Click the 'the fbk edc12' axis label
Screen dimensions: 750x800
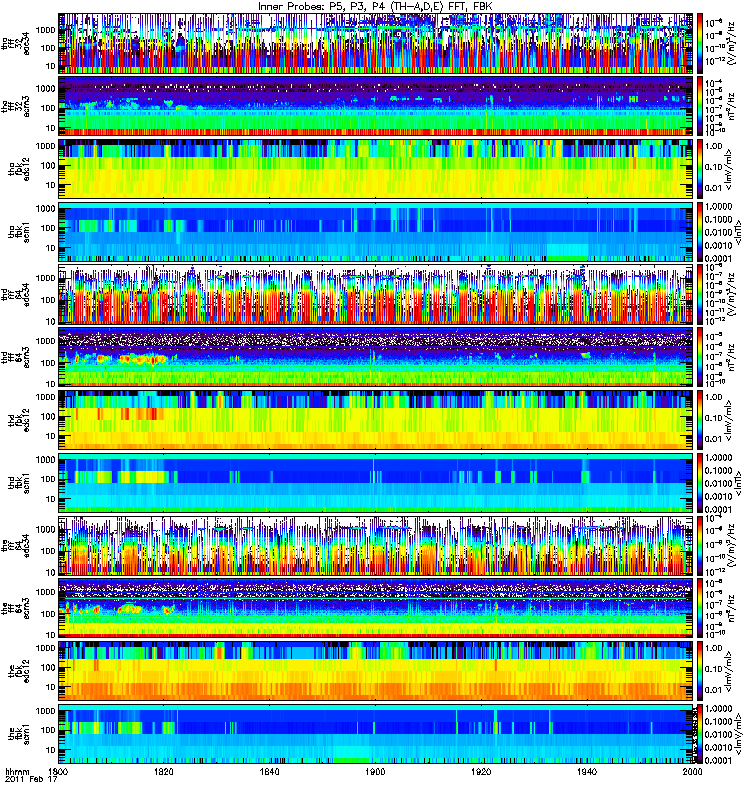(19, 672)
